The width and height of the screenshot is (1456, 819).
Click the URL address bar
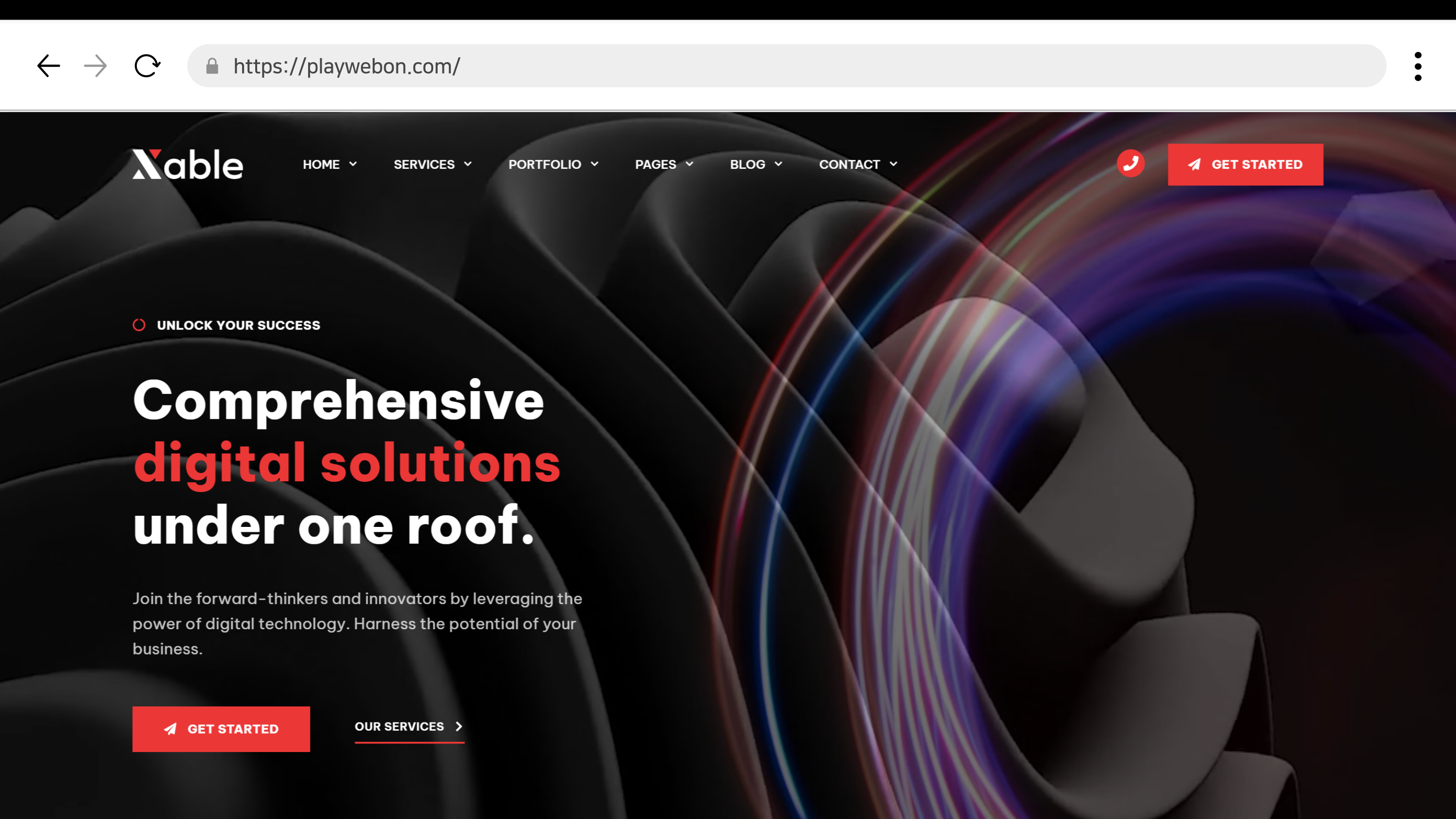click(x=791, y=66)
